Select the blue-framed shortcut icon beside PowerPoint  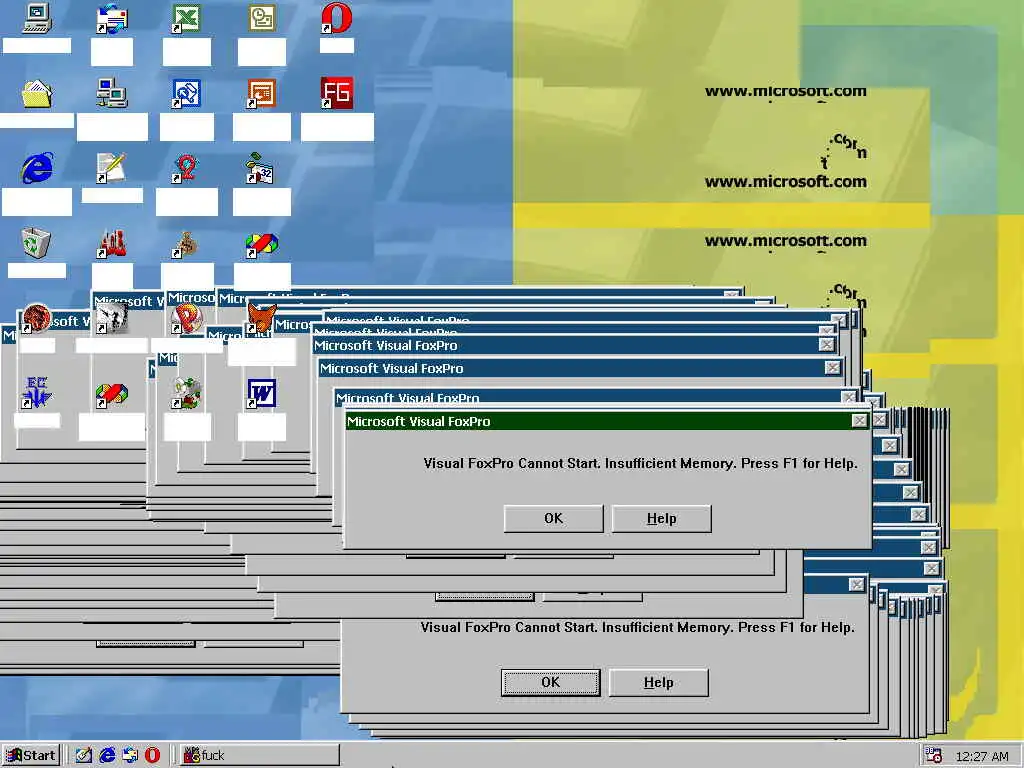[186, 93]
